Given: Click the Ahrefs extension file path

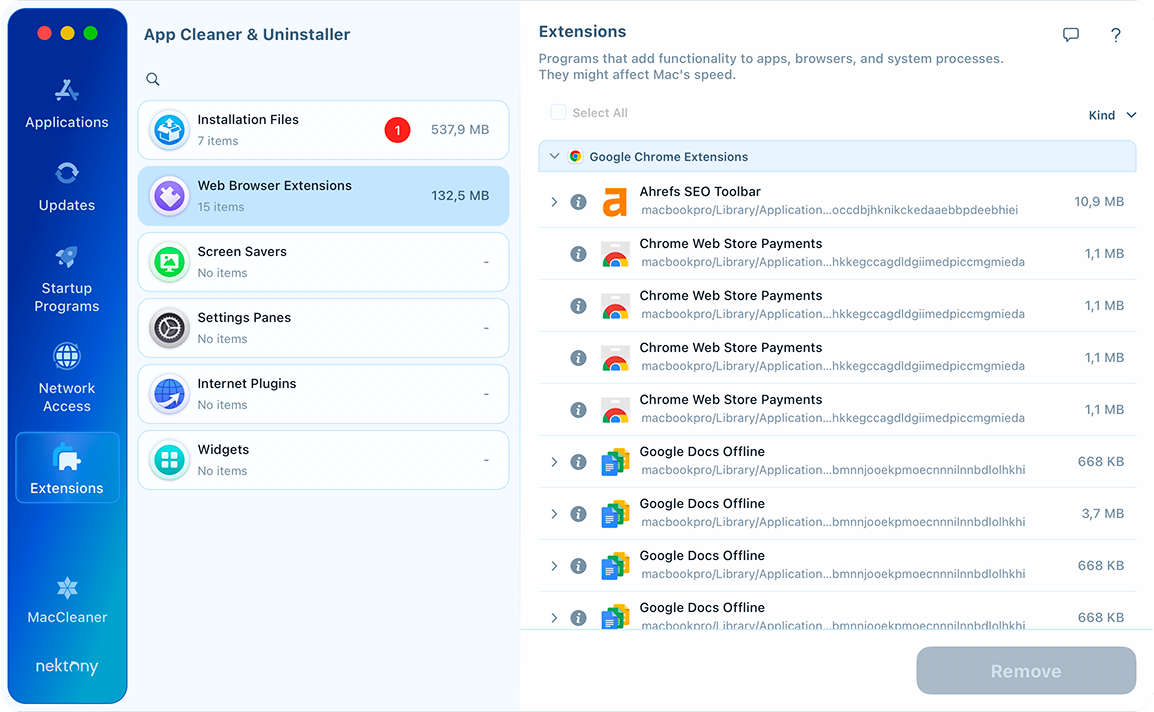Looking at the screenshot, I should [829, 211].
